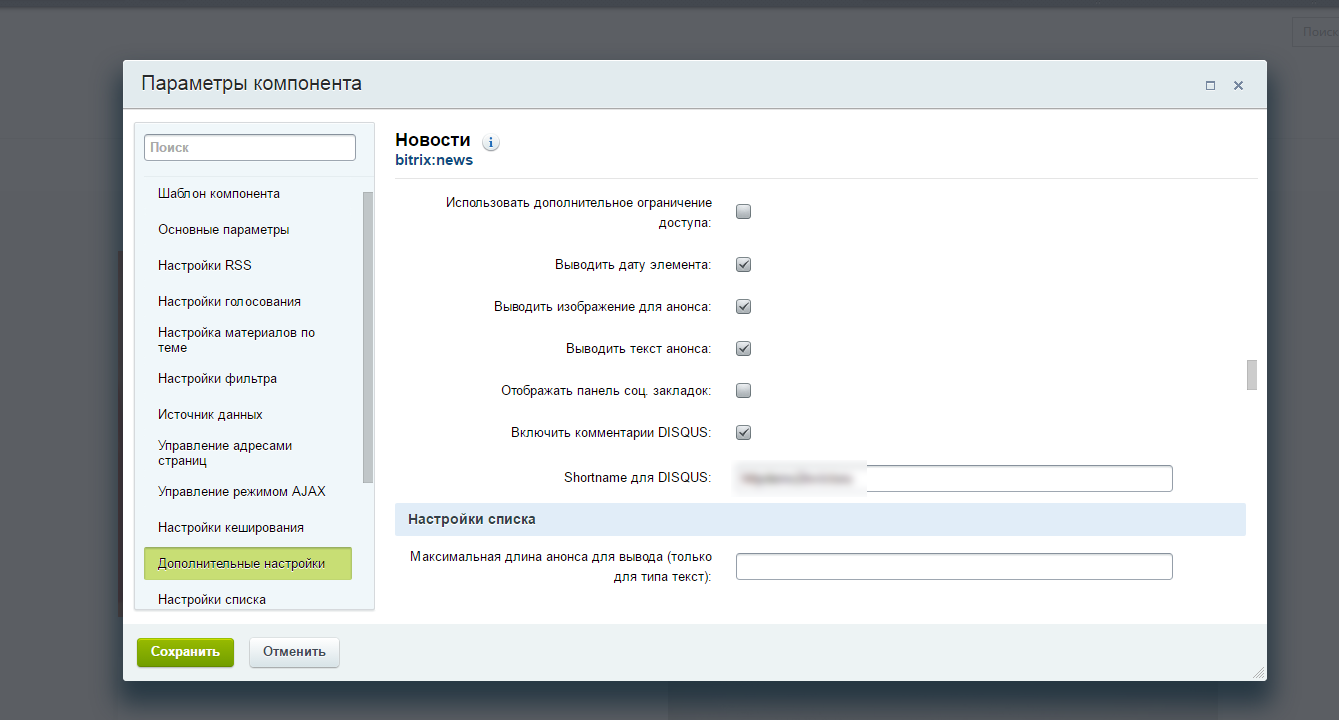Enable дополнительное ограничение доступа checkbox
Viewport: 1339px width, 720px height.
click(743, 211)
